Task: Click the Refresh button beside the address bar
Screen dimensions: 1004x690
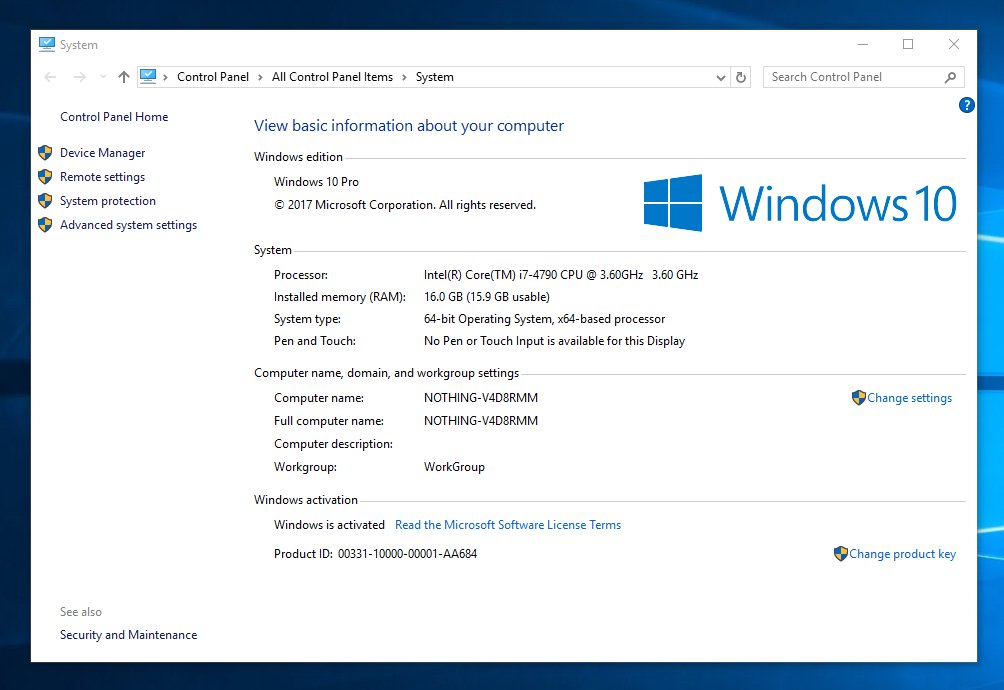Action: (741, 77)
